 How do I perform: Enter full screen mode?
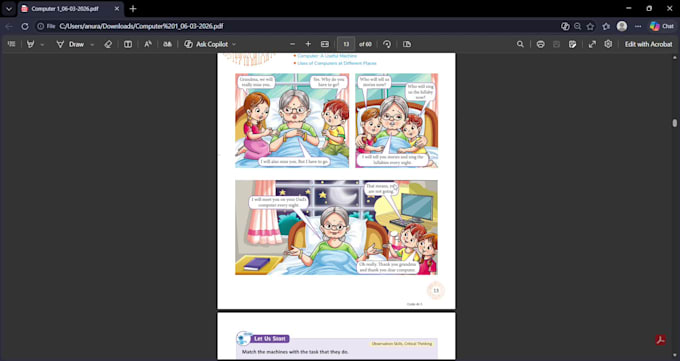[x=592, y=44]
